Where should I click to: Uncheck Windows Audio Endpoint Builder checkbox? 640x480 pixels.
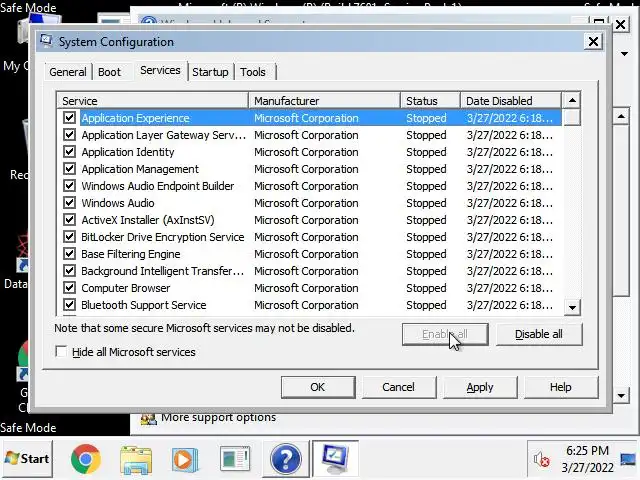[x=69, y=186]
